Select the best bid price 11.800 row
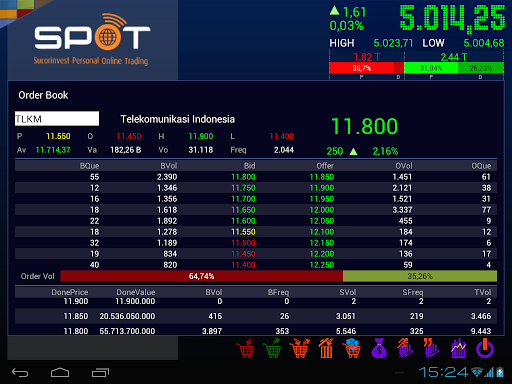Image resolution: width=512 pixels, height=384 pixels. [256, 177]
